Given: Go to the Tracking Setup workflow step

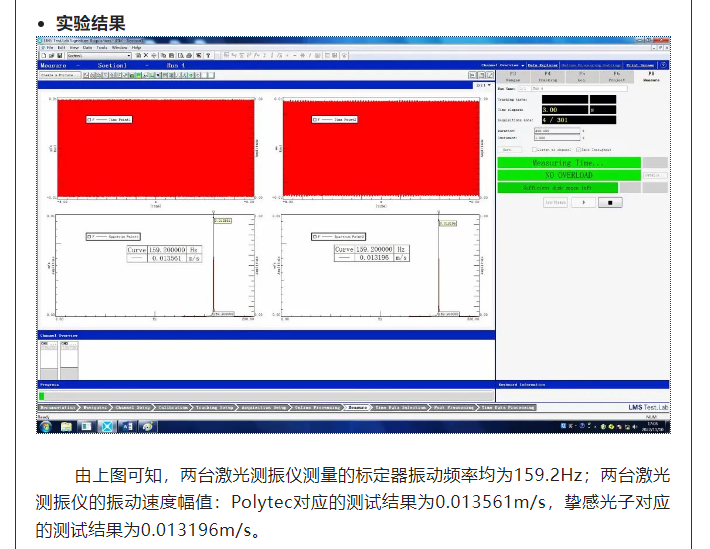Looking at the screenshot, I should (214, 408).
